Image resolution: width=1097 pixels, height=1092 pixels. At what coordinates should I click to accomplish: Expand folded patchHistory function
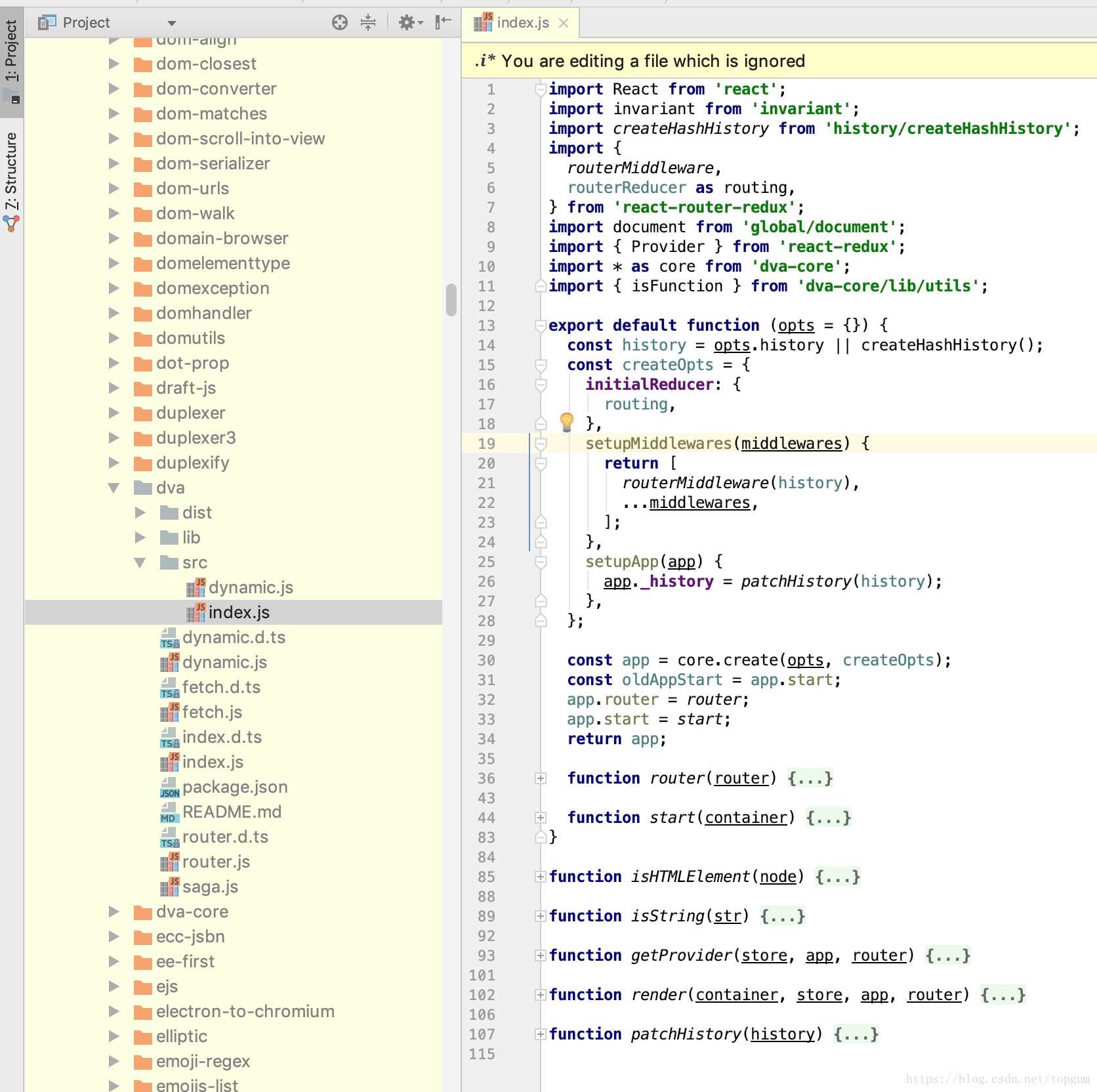tap(541, 1034)
